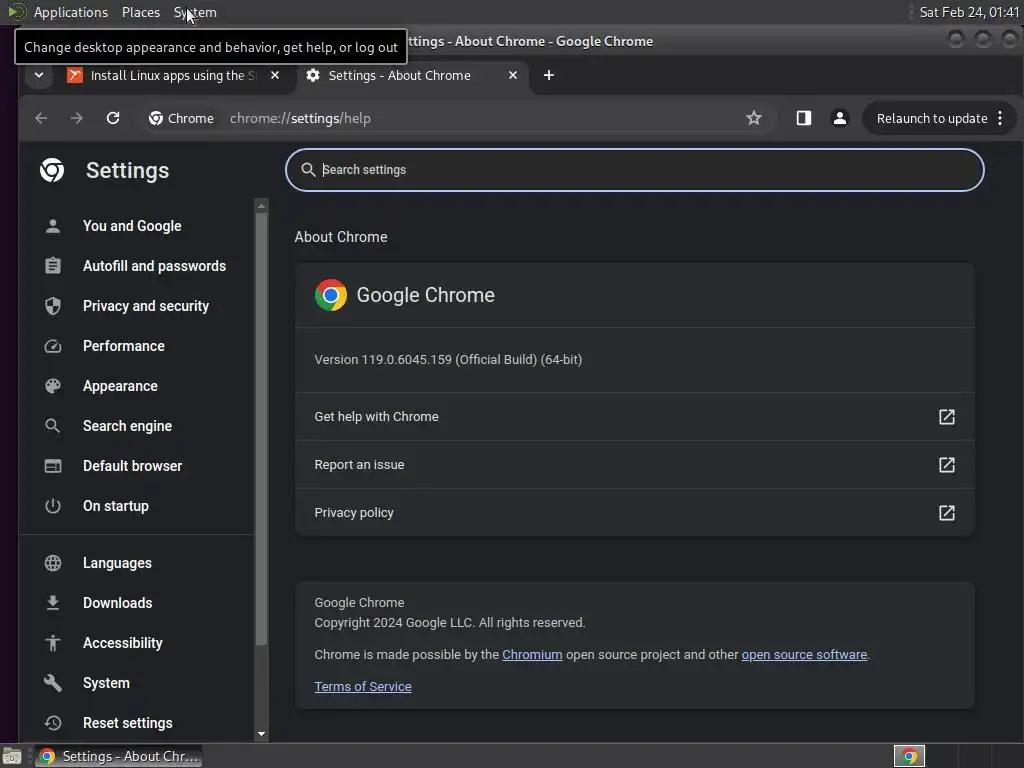Click the search magnifier icon in settings
The image size is (1024, 768).
[x=308, y=170]
